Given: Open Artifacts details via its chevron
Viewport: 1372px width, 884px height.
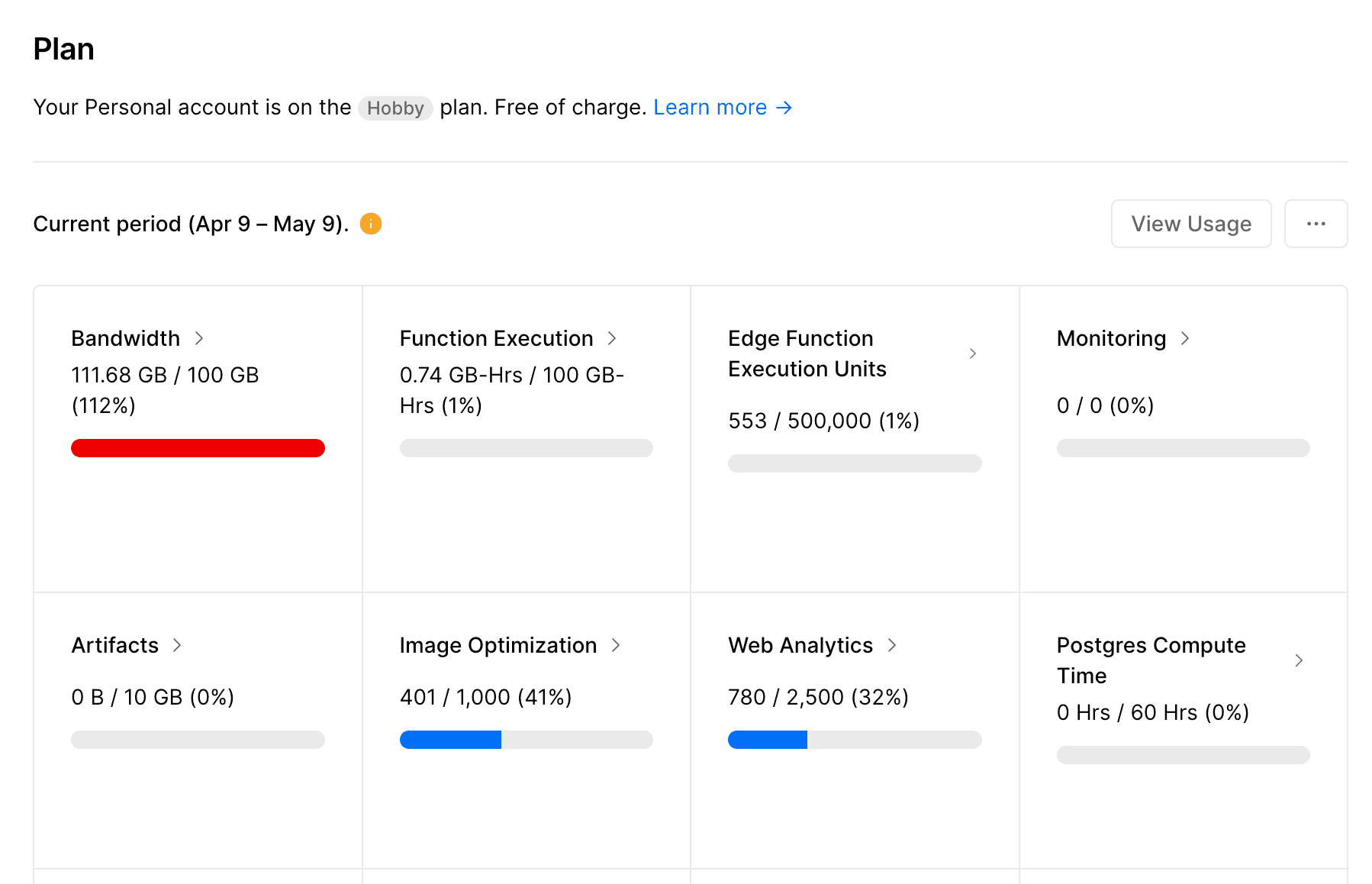Looking at the screenshot, I should coord(176,645).
